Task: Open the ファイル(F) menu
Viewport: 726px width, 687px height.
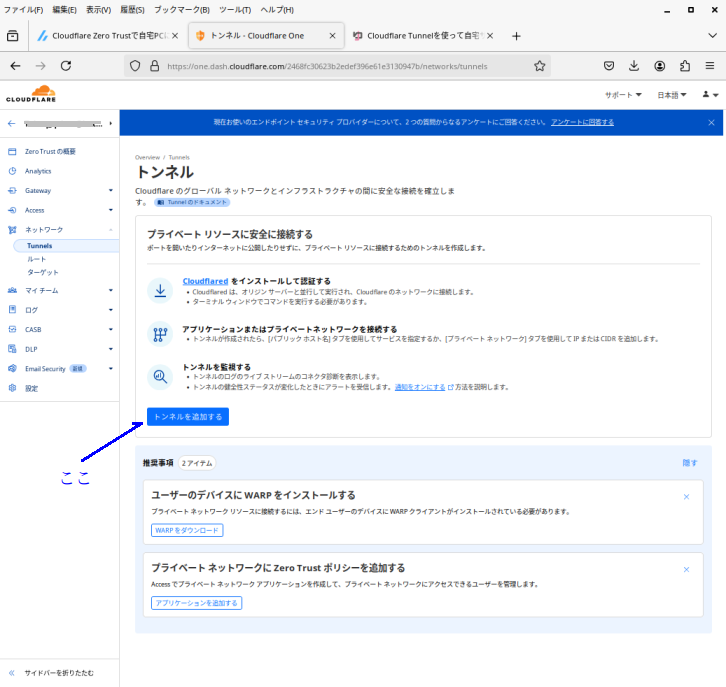Action: click(x=23, y=10)
